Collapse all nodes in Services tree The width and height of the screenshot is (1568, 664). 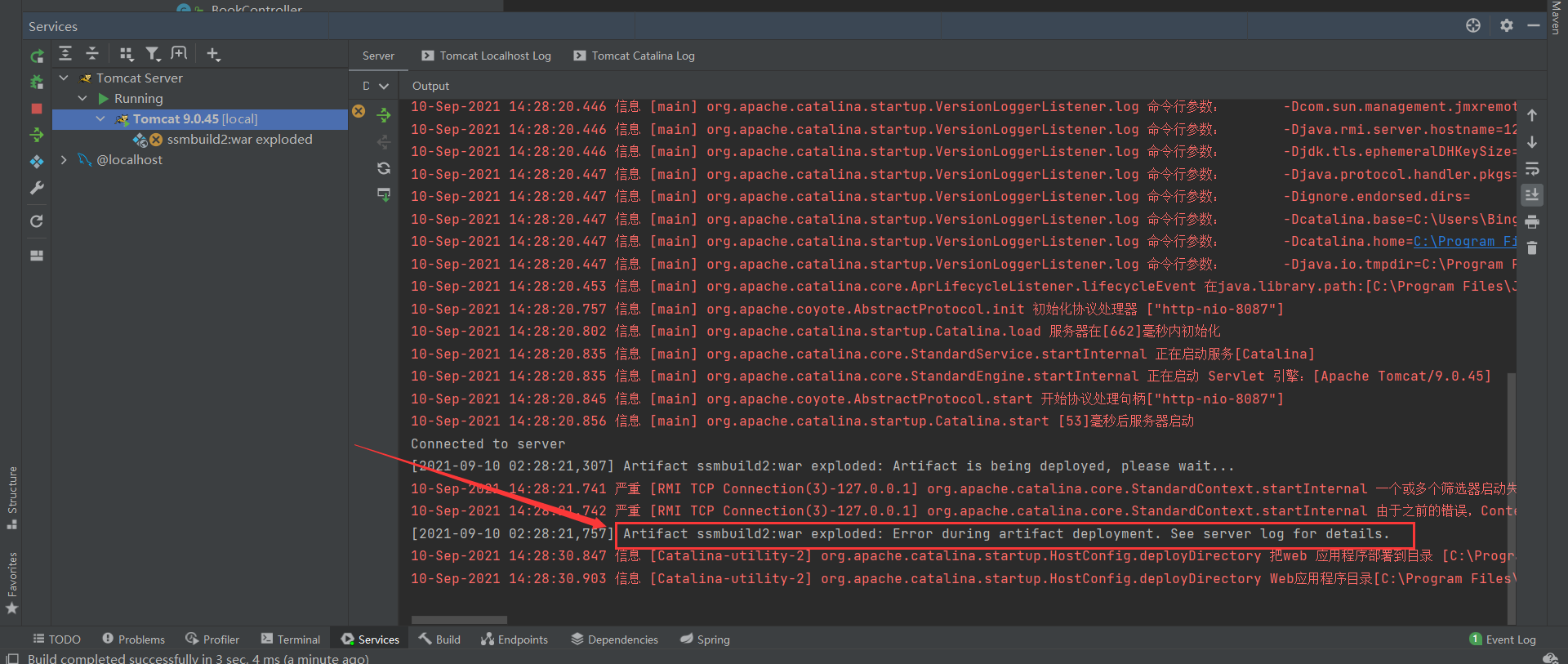click(x=92, y=54)
